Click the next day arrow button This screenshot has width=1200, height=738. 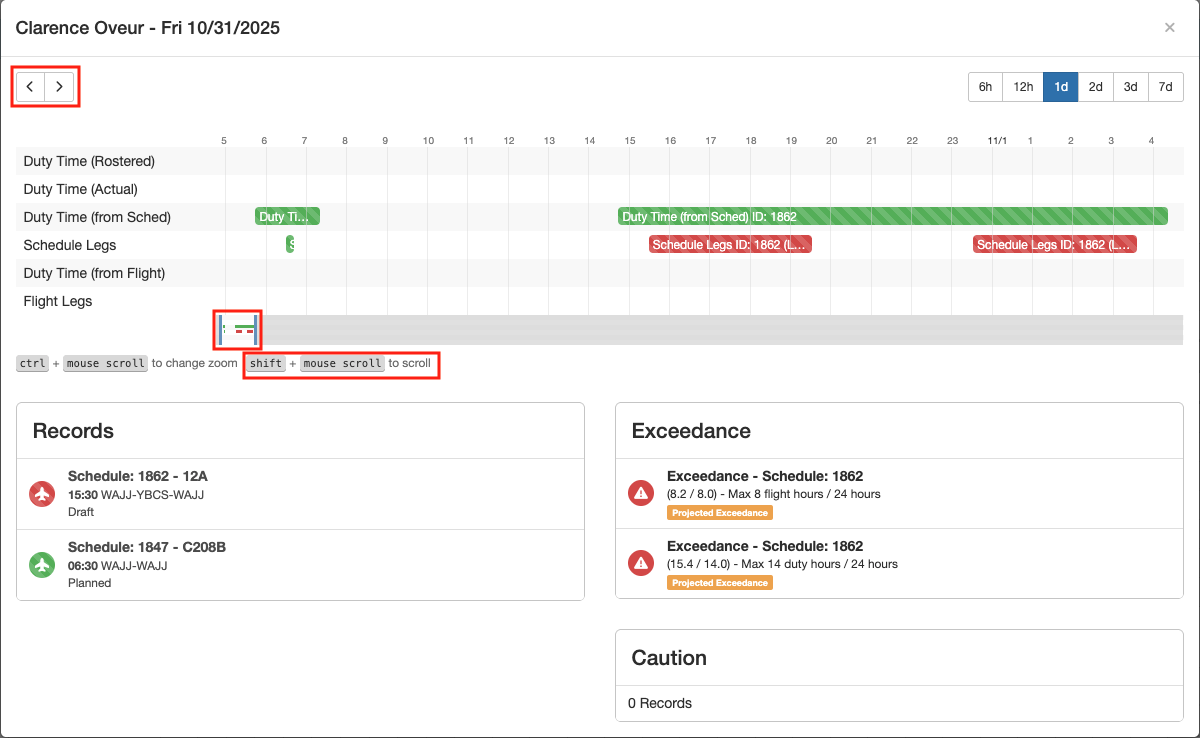60,87
